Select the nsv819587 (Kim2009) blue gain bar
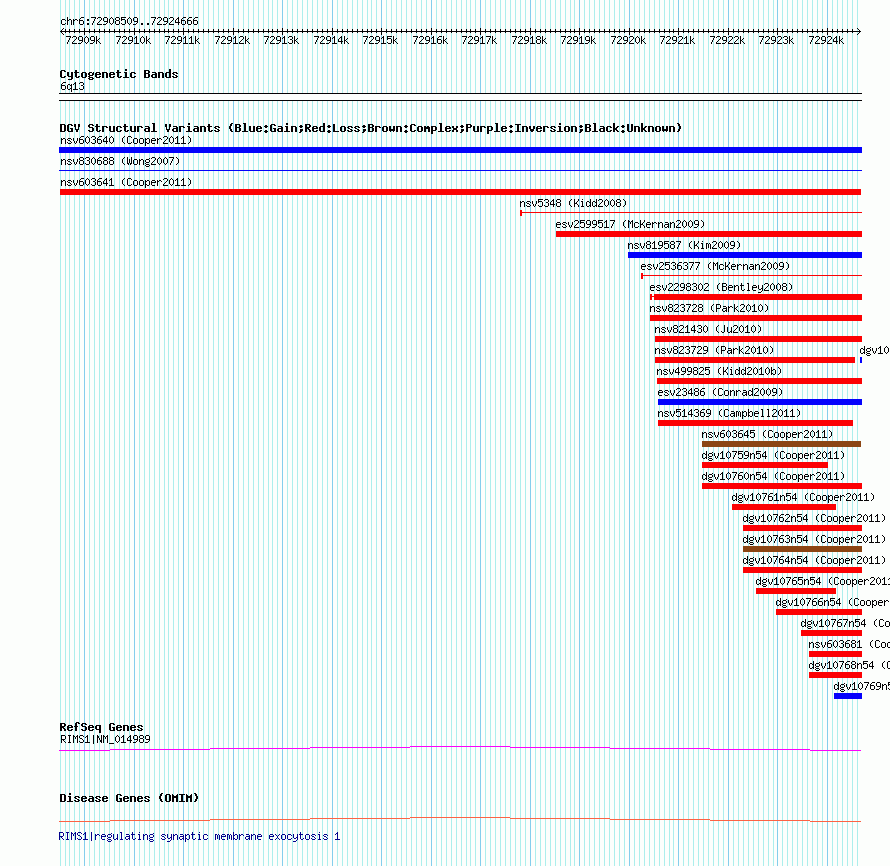 point(745,255)
